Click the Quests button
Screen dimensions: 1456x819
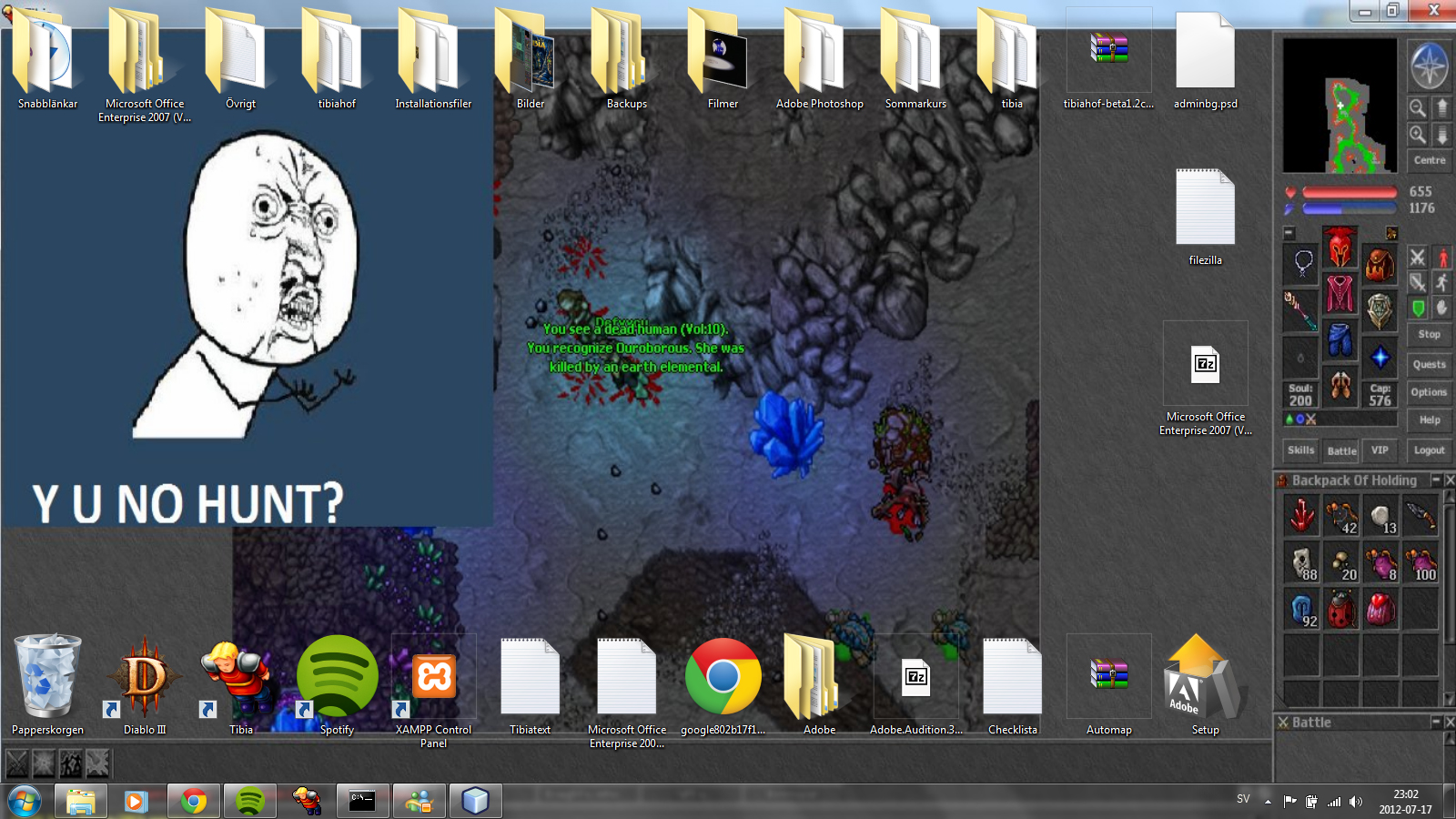click(1429, 365)
